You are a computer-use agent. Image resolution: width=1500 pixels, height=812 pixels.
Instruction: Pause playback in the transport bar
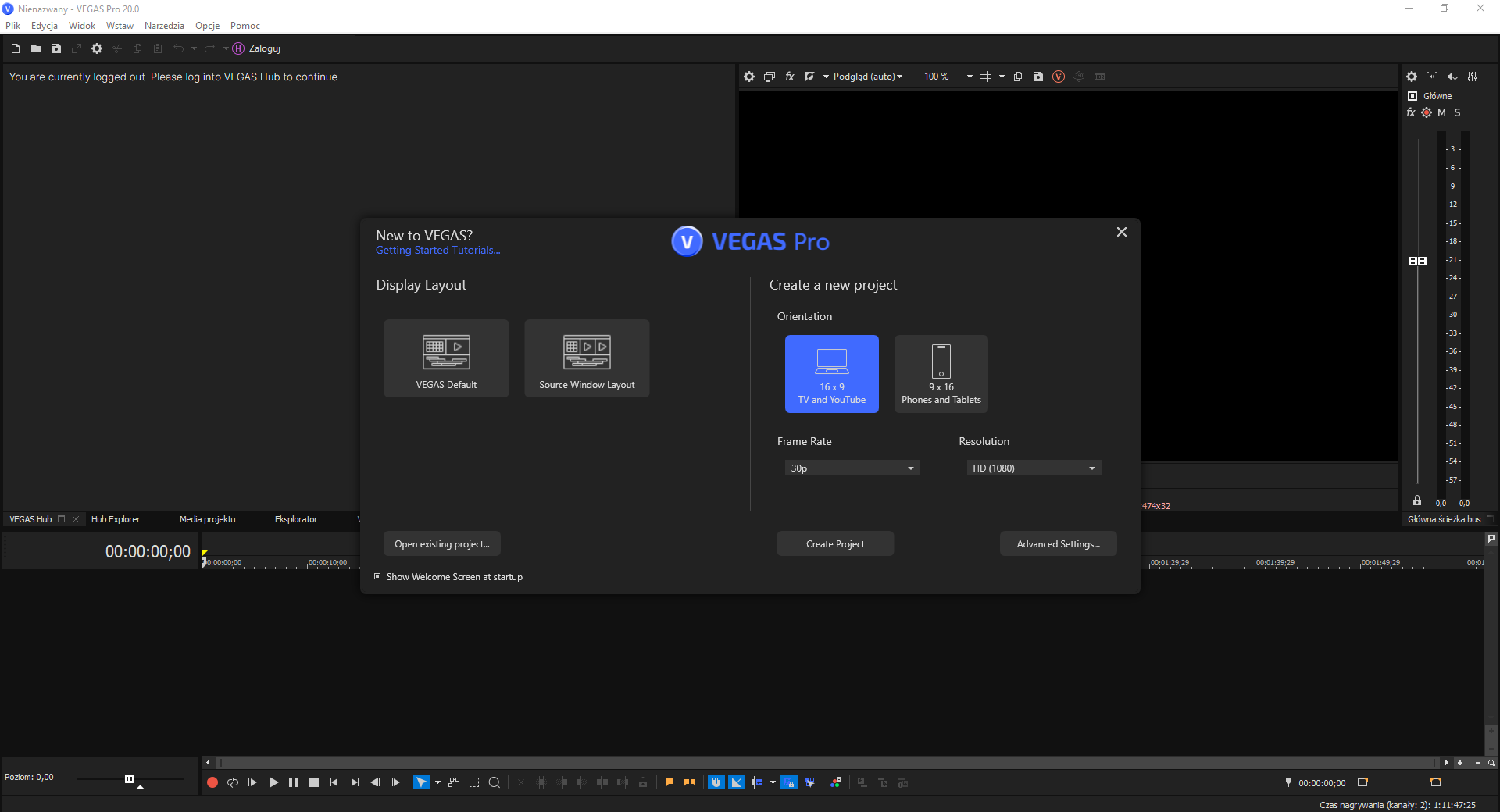click(294, 782)
